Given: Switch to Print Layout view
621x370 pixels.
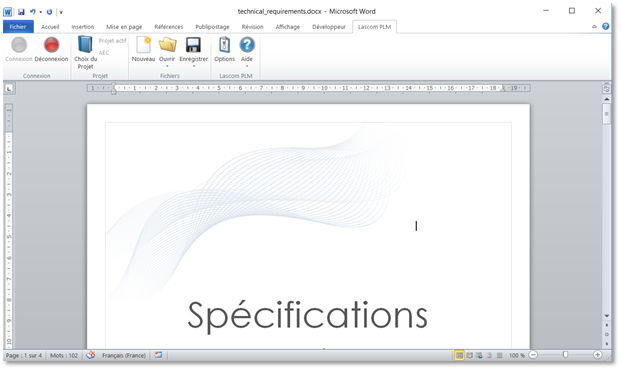Looking at the screenshot, I should [x=459, y=355].
